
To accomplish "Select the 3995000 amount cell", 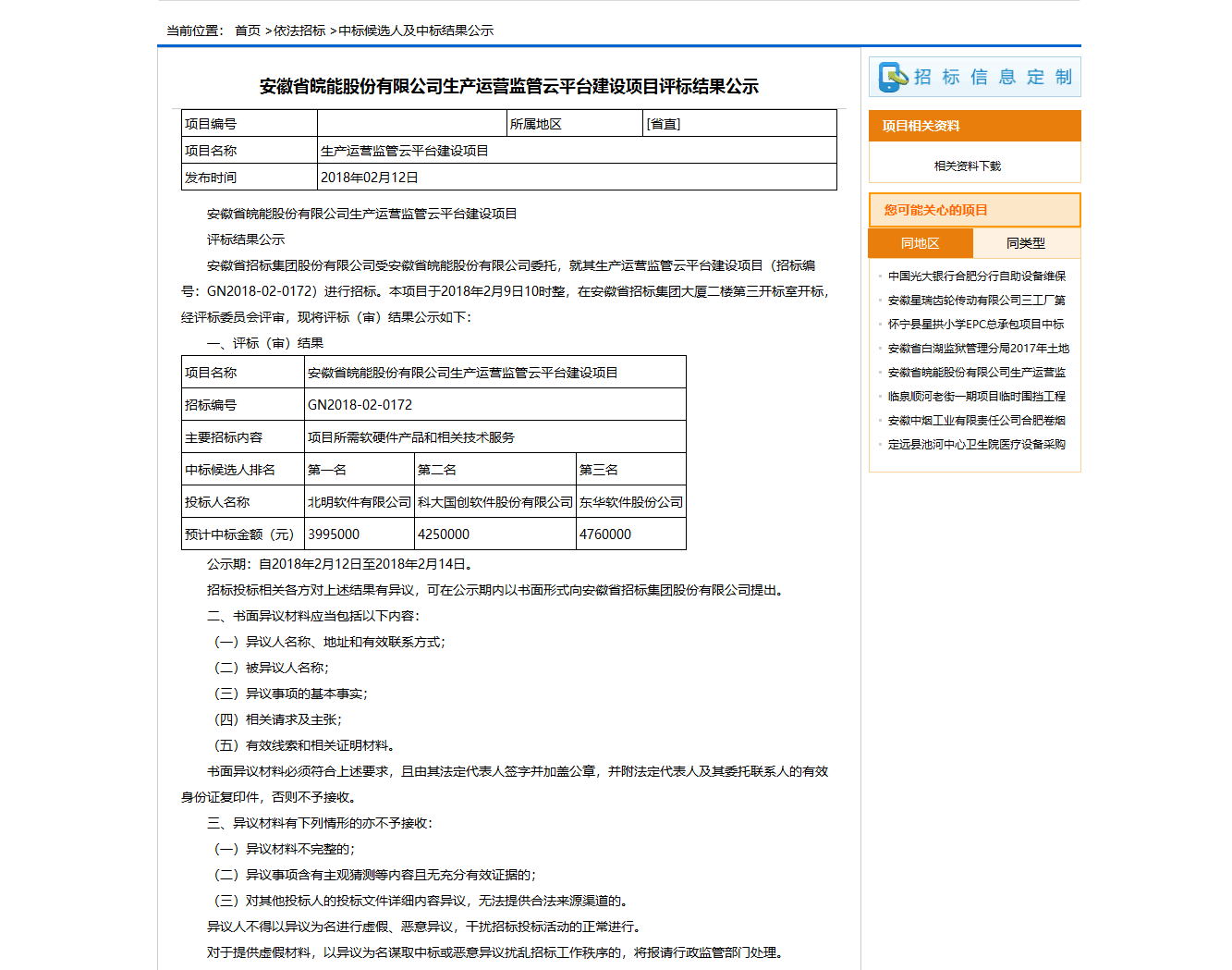I will [x=360, y=534].
